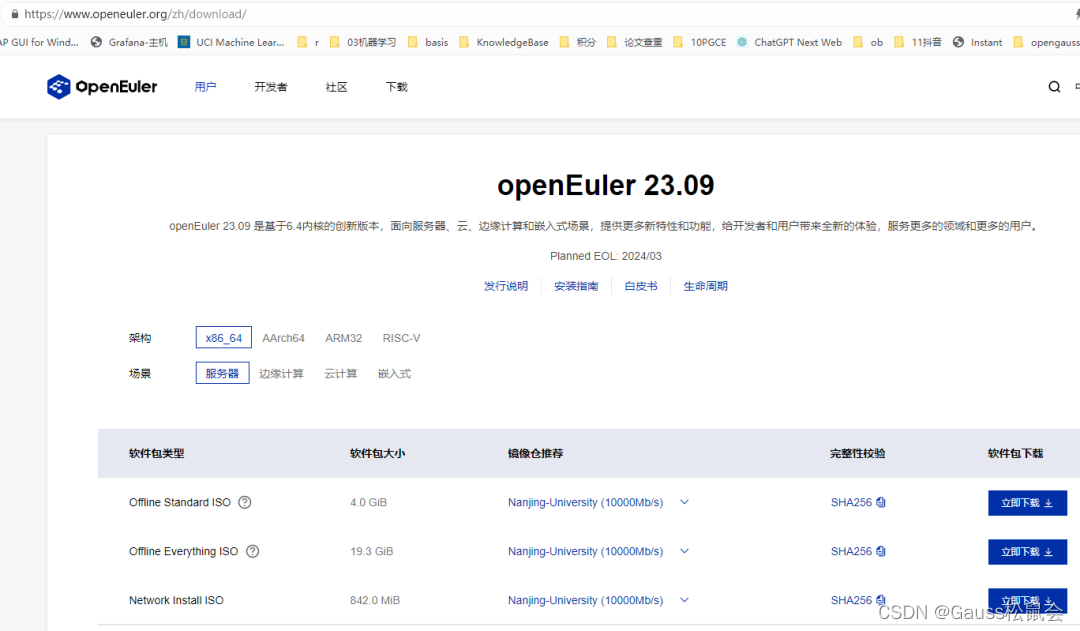
Task: Expand mirror dropdown for Offline Everything ISO
Action: pyautogui.click(x=684, y=551)
